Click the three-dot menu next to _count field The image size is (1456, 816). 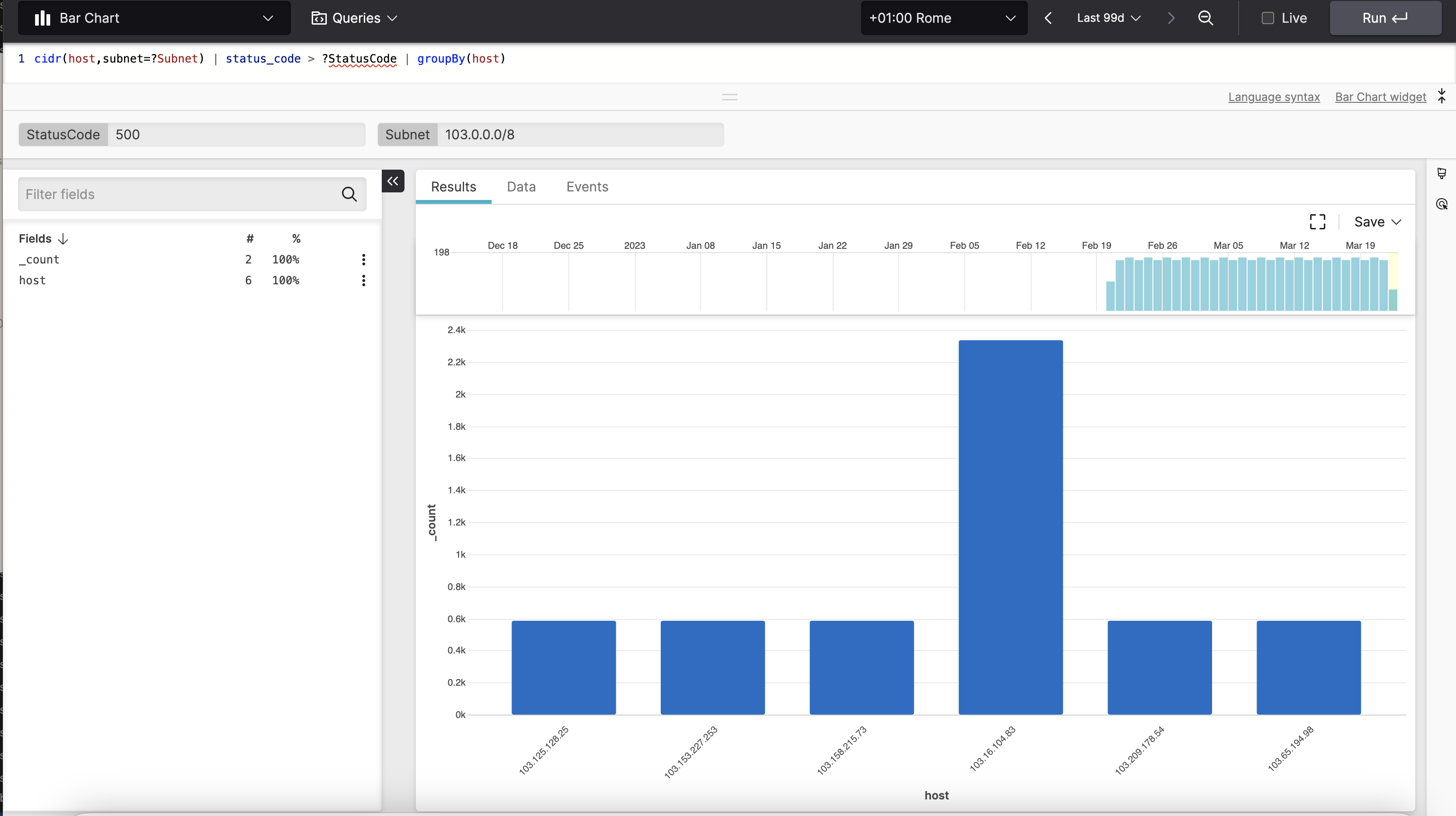pos(363,259)
